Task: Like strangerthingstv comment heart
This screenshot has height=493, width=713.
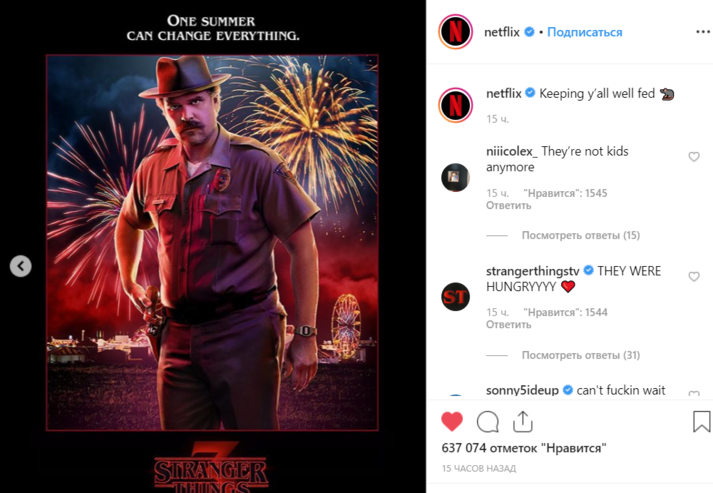Action: [x=694, y=277]
